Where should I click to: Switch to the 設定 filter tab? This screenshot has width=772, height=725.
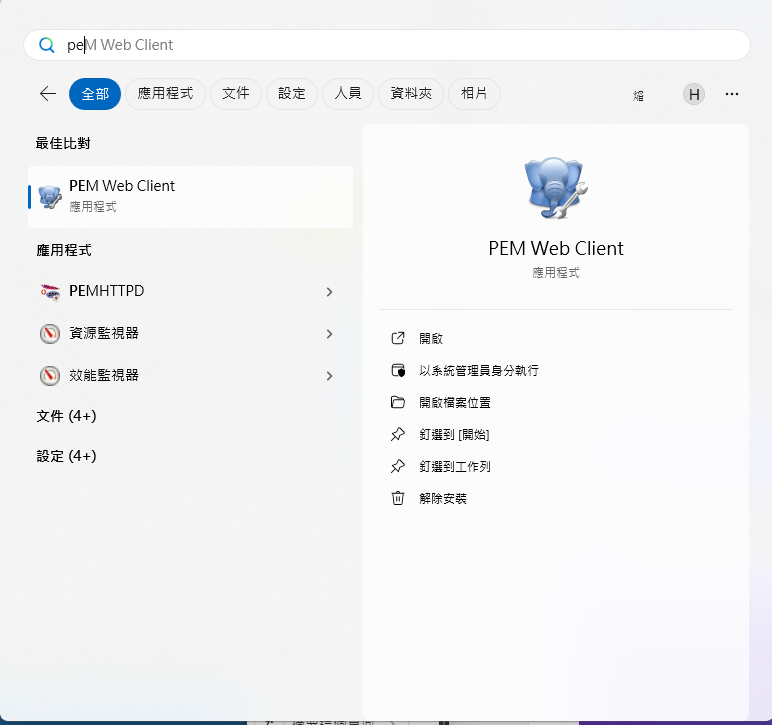pyautogui.click(x=292, y=94)
